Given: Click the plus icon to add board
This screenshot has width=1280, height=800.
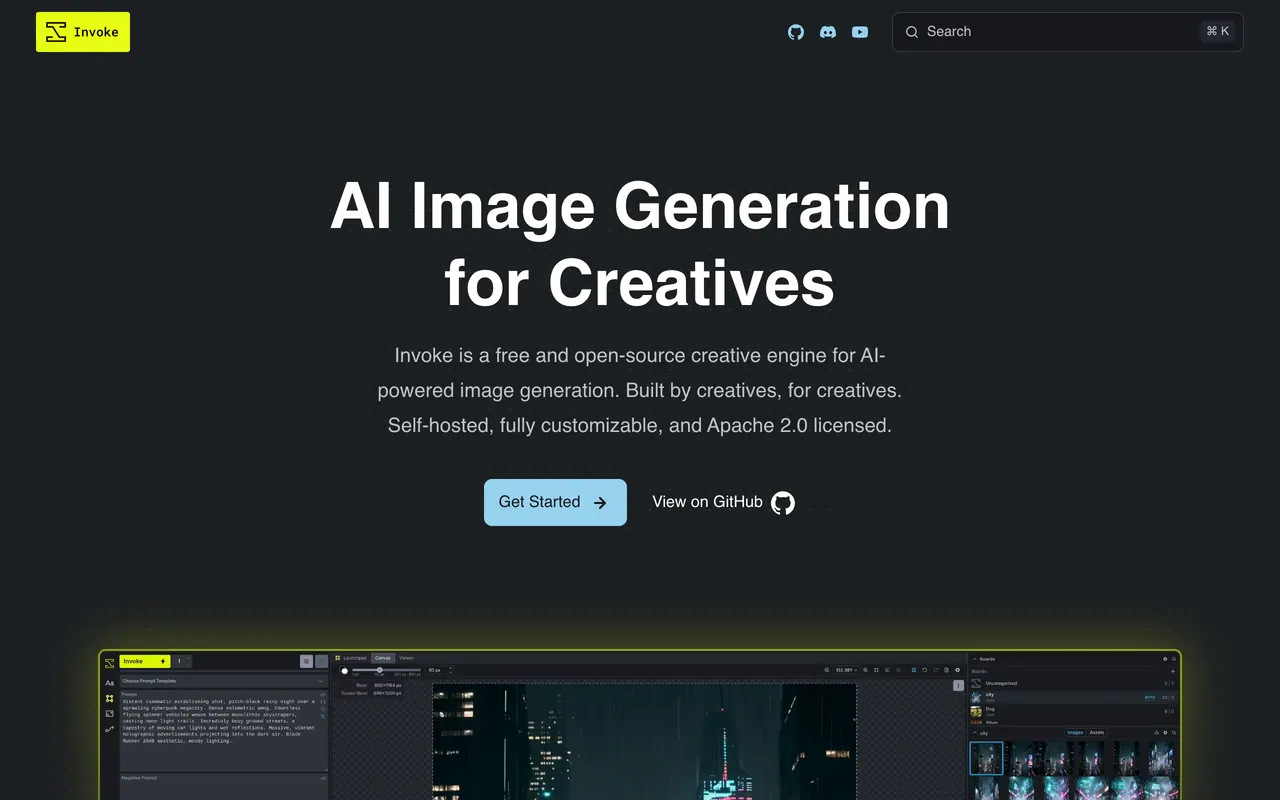Looking at the screenshot, I should point(1173,671).
